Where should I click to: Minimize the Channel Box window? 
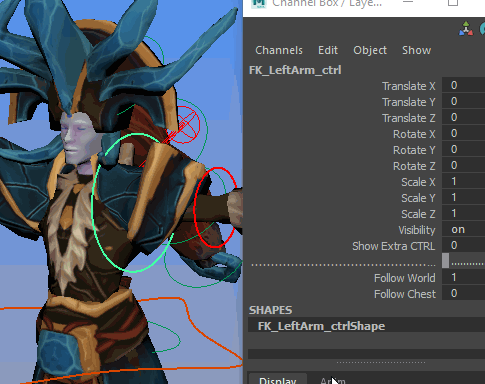click(x=408, y=2)
